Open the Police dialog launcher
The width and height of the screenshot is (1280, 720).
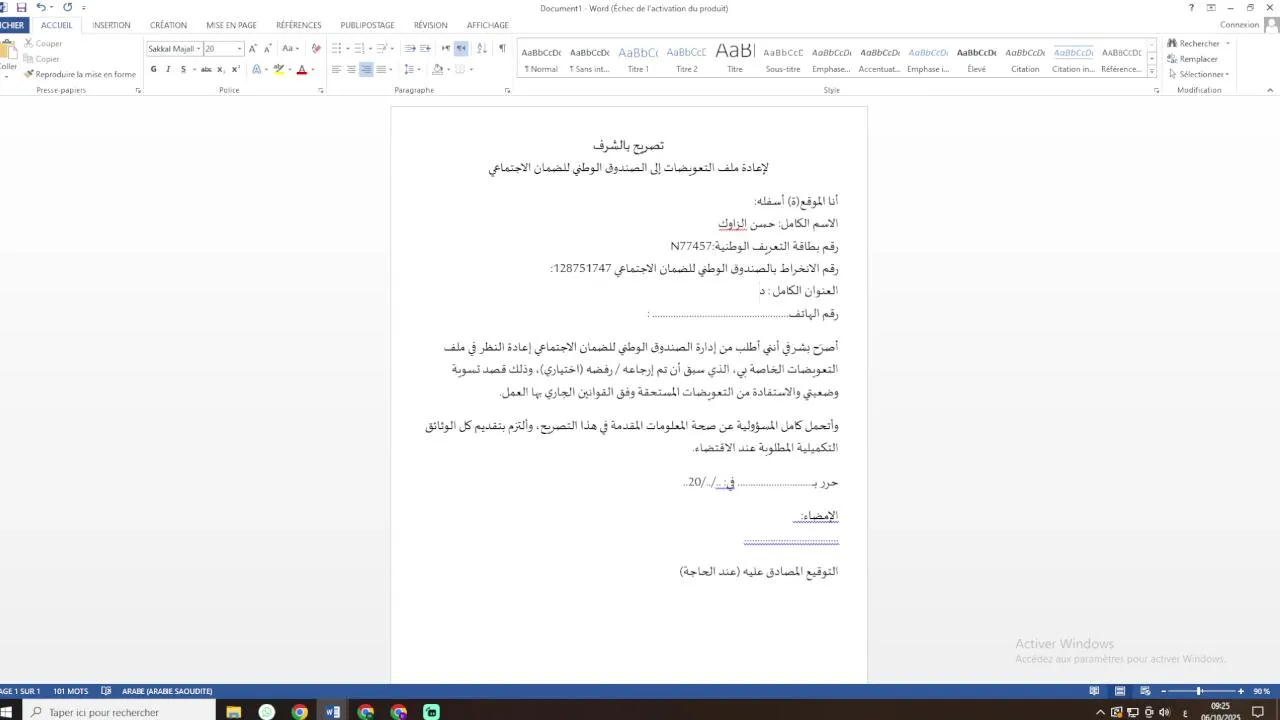coord(321,90)
